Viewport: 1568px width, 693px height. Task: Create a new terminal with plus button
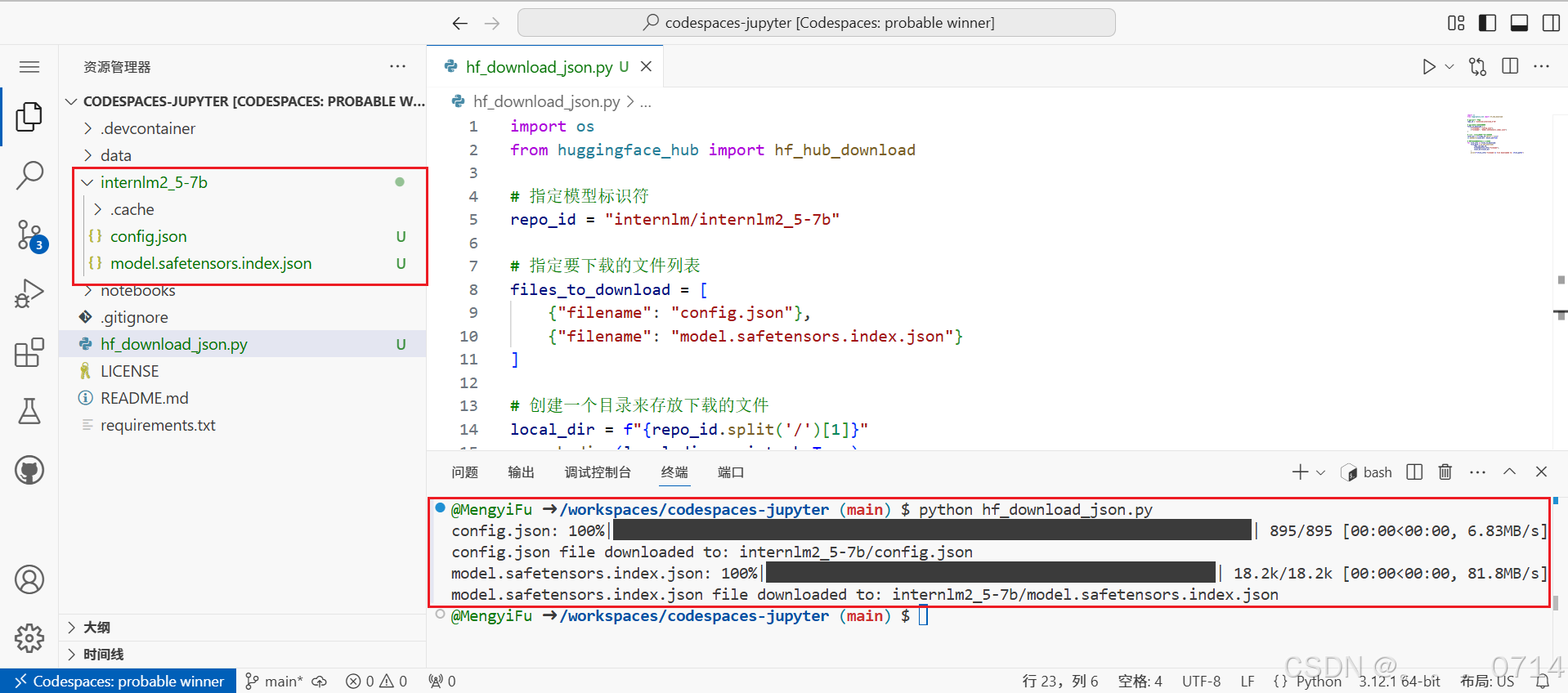(1300, 472)
